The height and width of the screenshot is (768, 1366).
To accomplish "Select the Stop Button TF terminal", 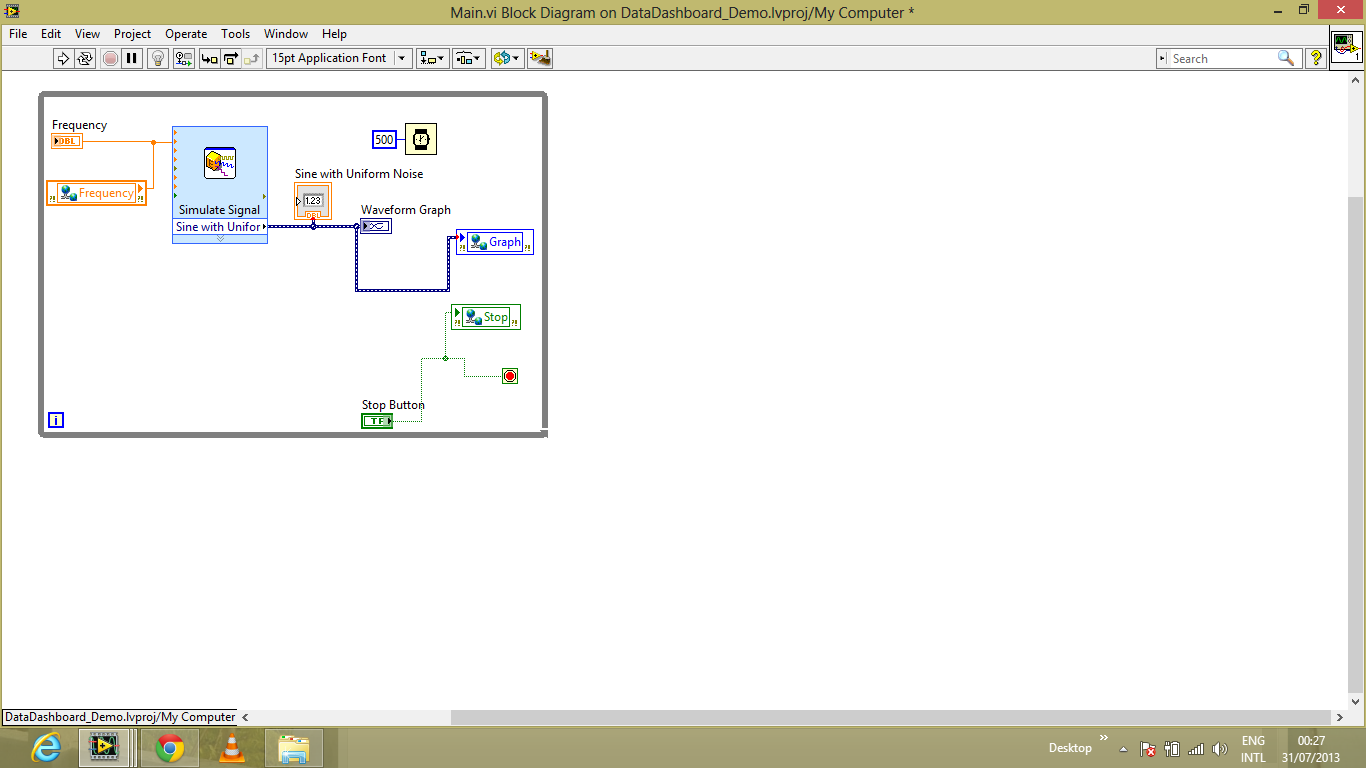I will click(377, 421).
